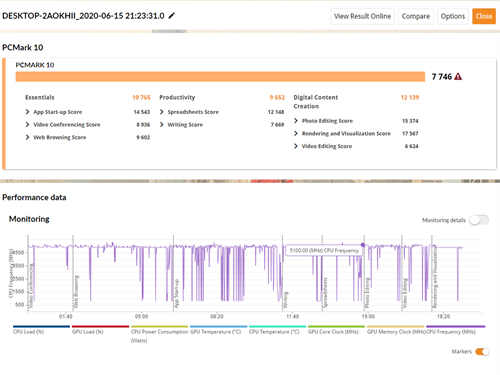
Task: Open the Options button
Action: click(453, 16)
